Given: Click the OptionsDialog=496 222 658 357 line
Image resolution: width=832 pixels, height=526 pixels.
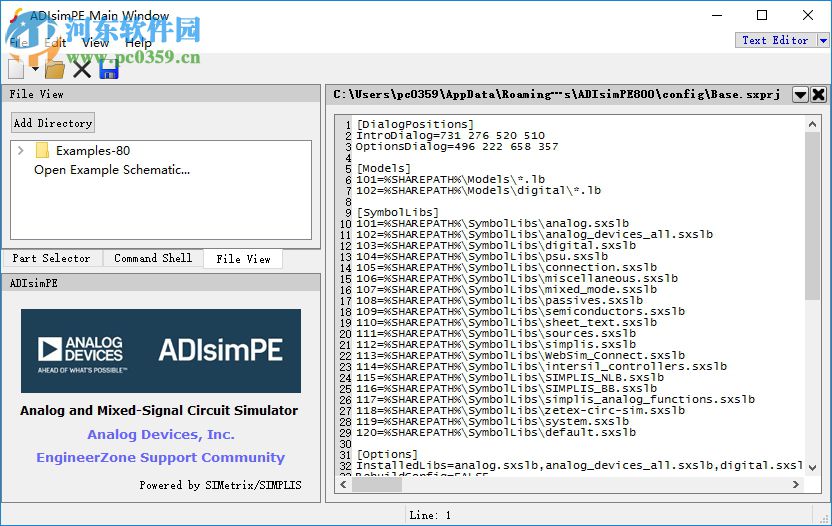Looking at the screenshot, I should (457, 146).
